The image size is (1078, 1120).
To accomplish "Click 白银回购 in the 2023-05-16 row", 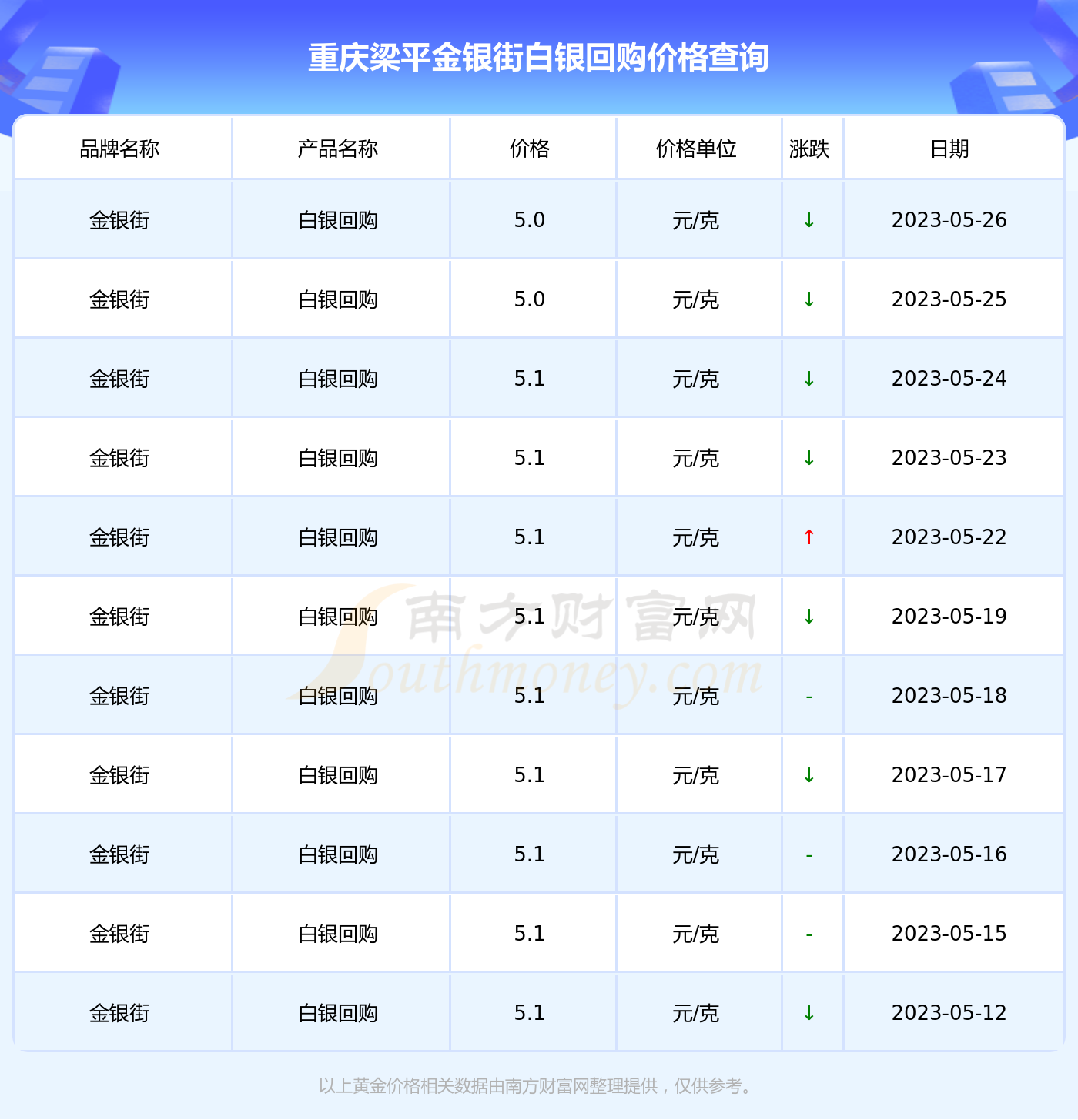I will 338,854.
